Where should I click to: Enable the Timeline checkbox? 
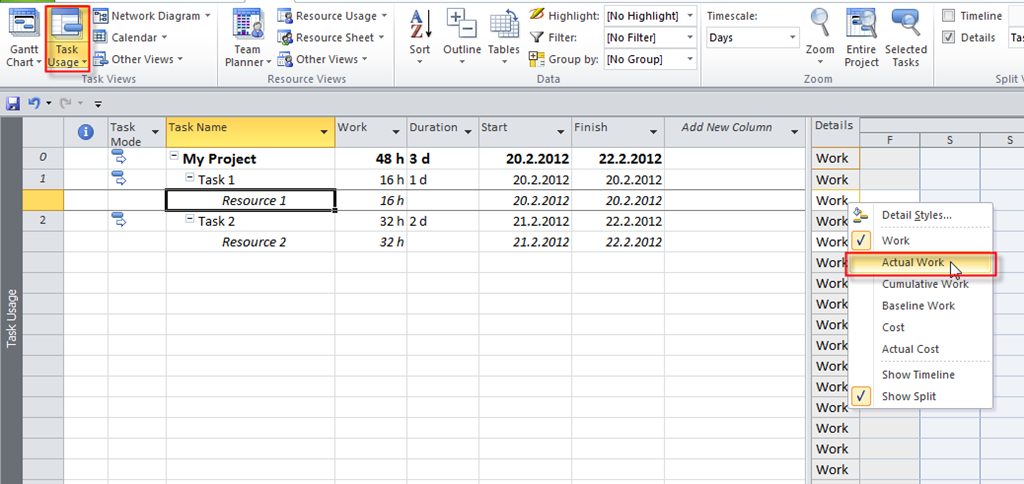click(948, 16)
